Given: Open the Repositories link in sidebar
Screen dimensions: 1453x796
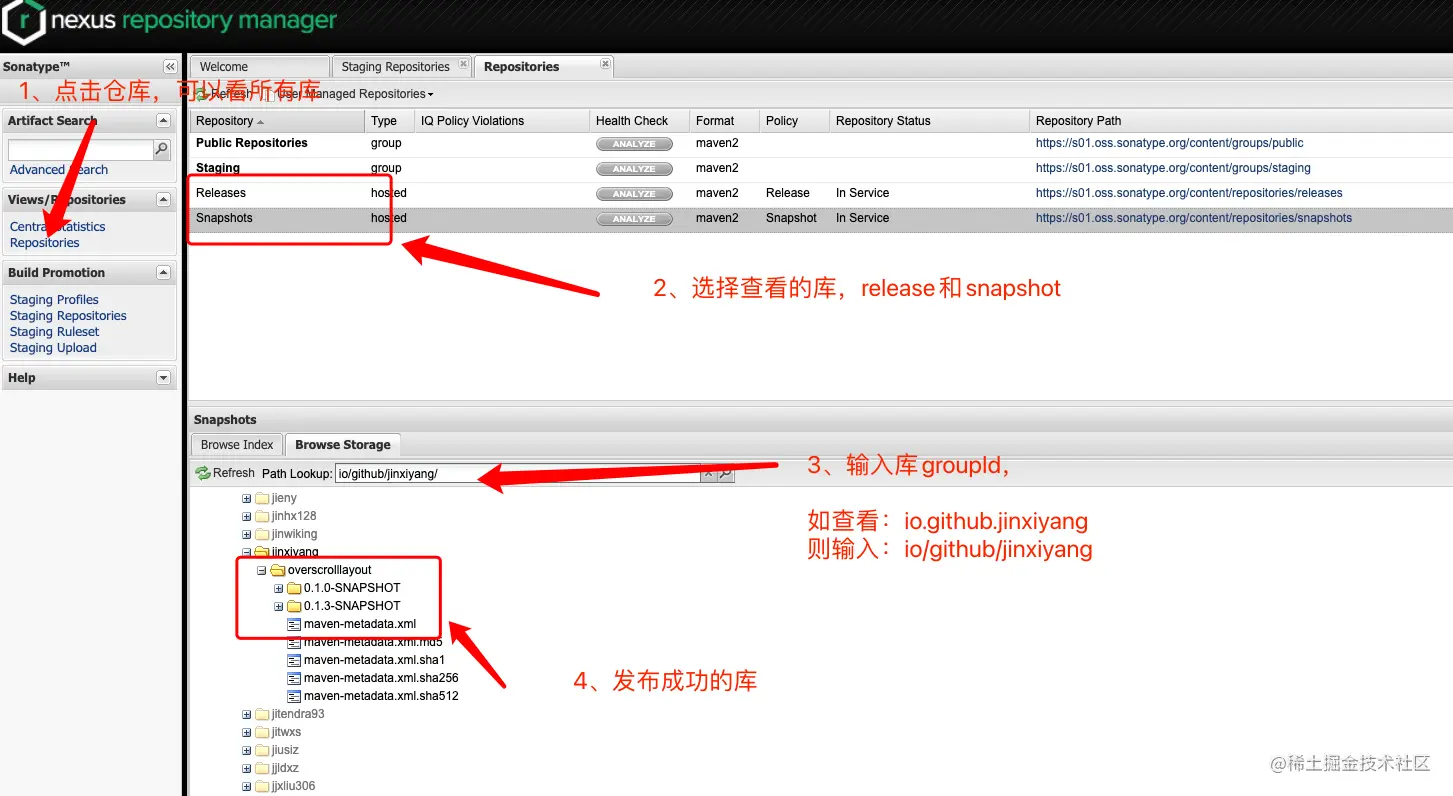Looking at the screenshot, I should click(45, 243).
